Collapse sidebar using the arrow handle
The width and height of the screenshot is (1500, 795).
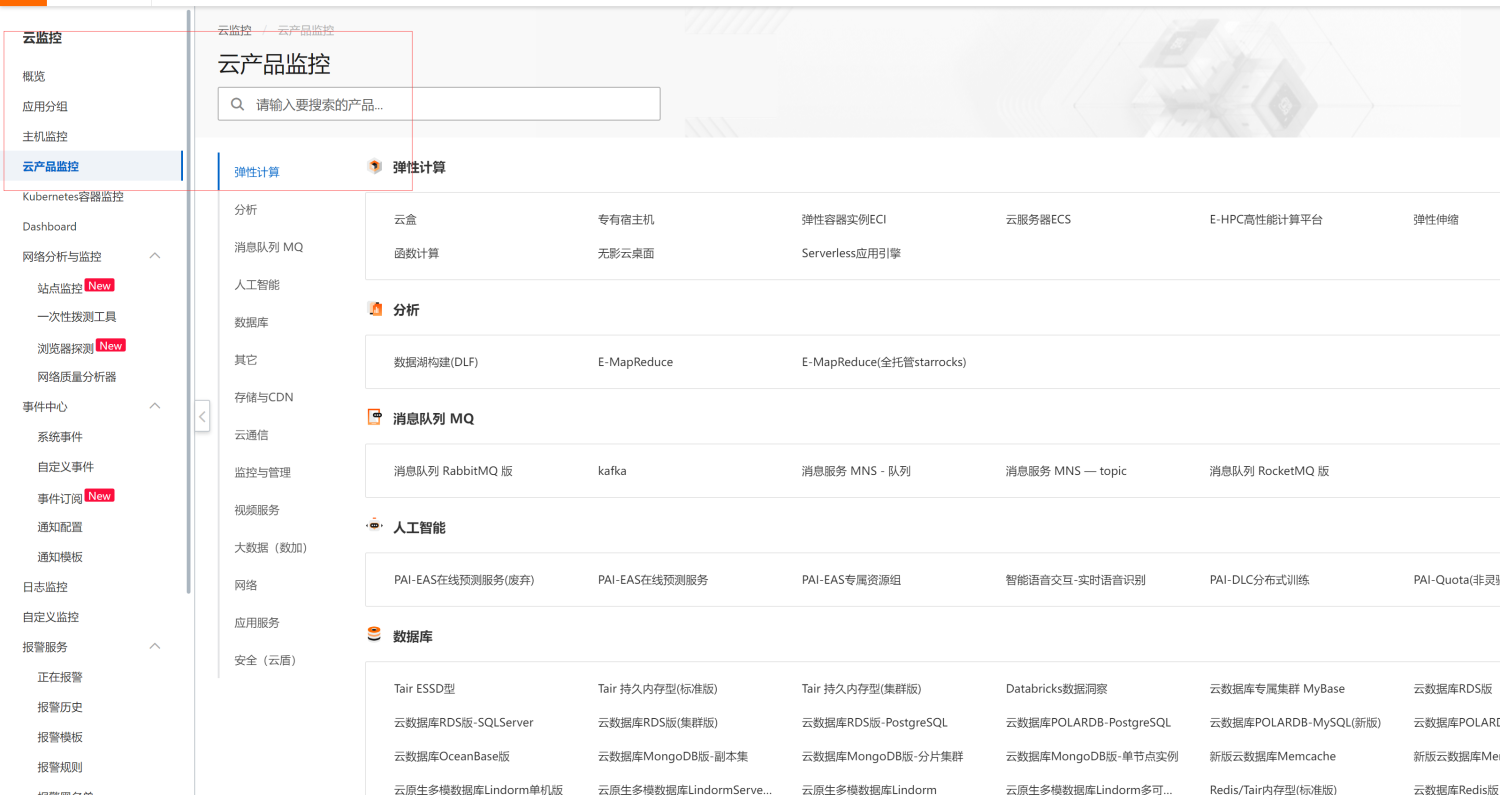coord(202,416)
